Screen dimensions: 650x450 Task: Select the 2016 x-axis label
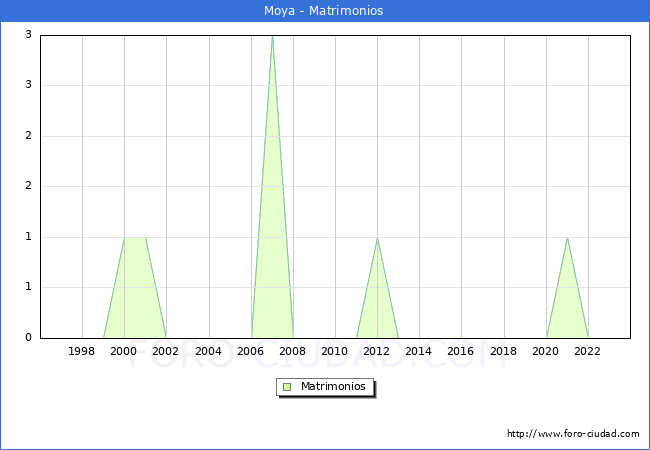(x=461, y=351)
